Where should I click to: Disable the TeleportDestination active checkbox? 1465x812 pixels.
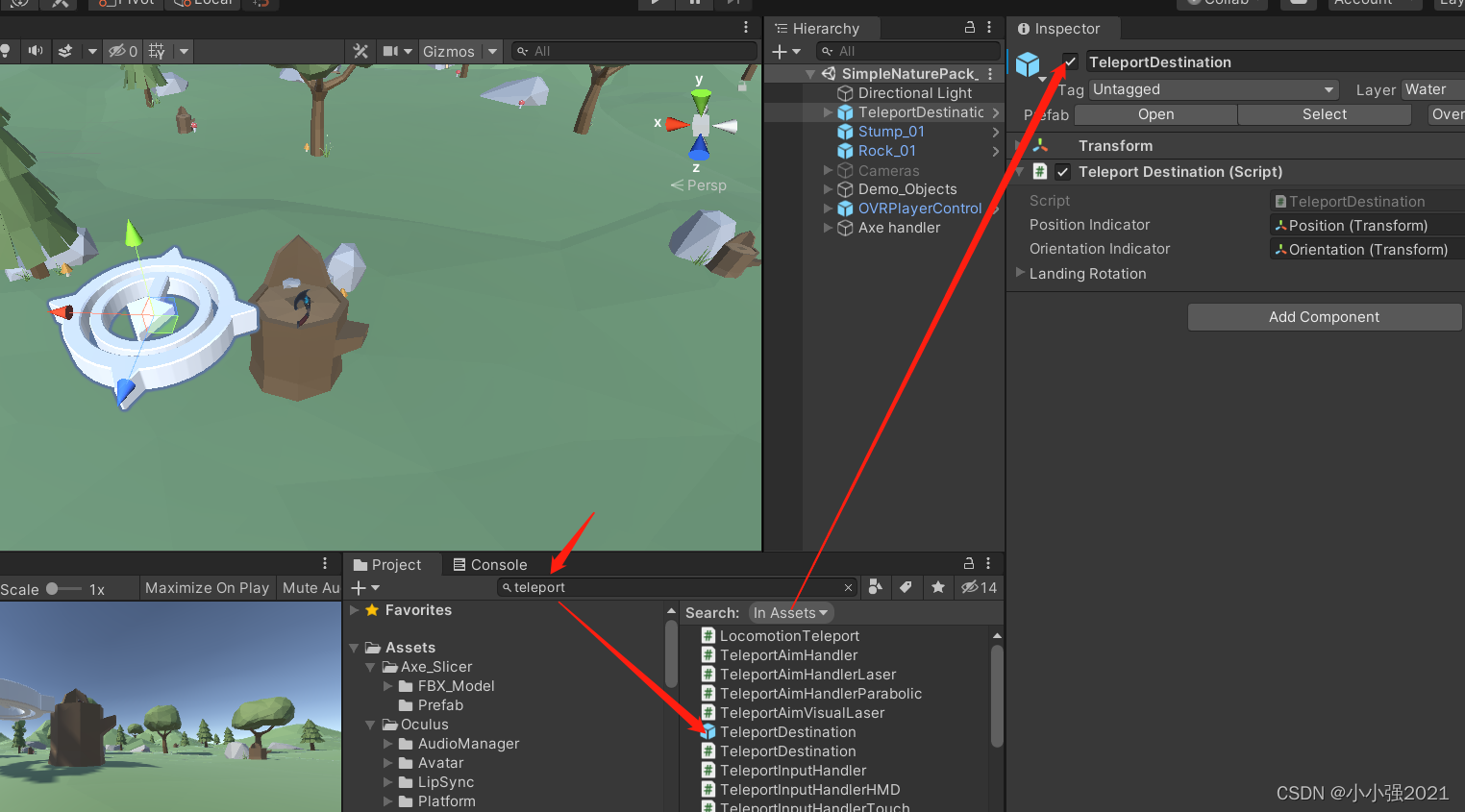(x=1070, y=61)
